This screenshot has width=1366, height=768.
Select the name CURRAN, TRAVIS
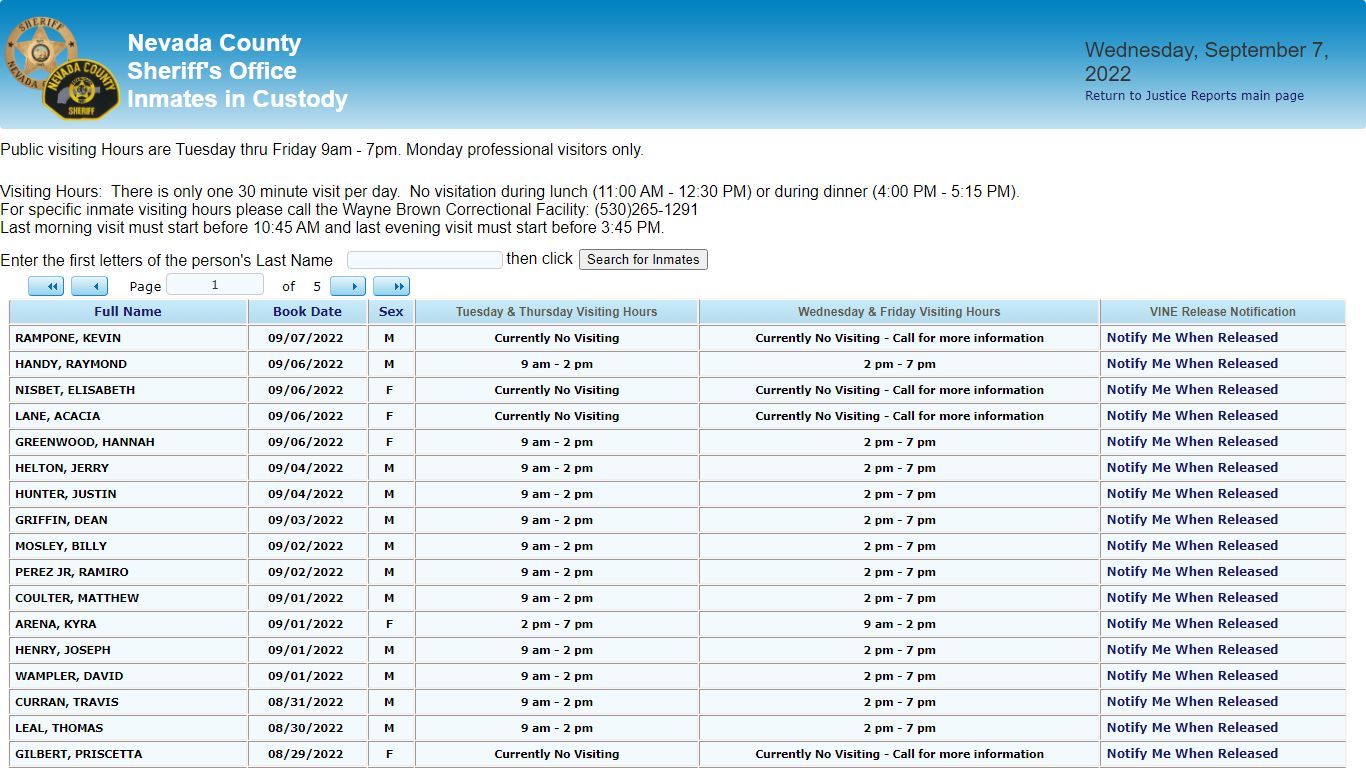(67, 702)
